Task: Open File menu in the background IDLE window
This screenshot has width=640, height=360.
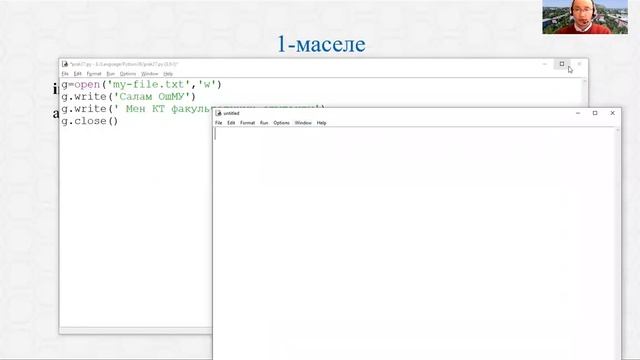Action: click(x=65, y=74)
